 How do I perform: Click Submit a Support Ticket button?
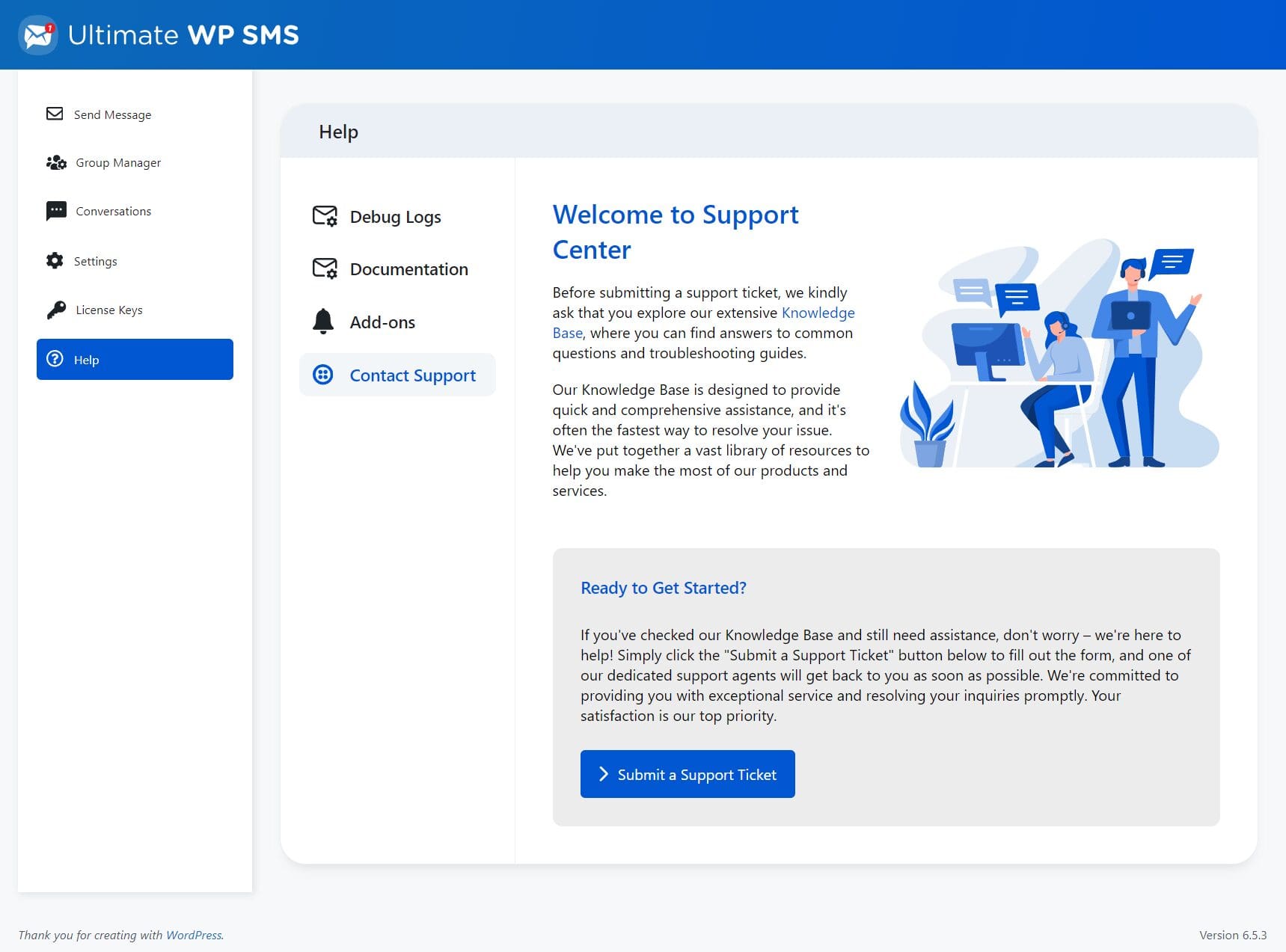pos(688,774)
